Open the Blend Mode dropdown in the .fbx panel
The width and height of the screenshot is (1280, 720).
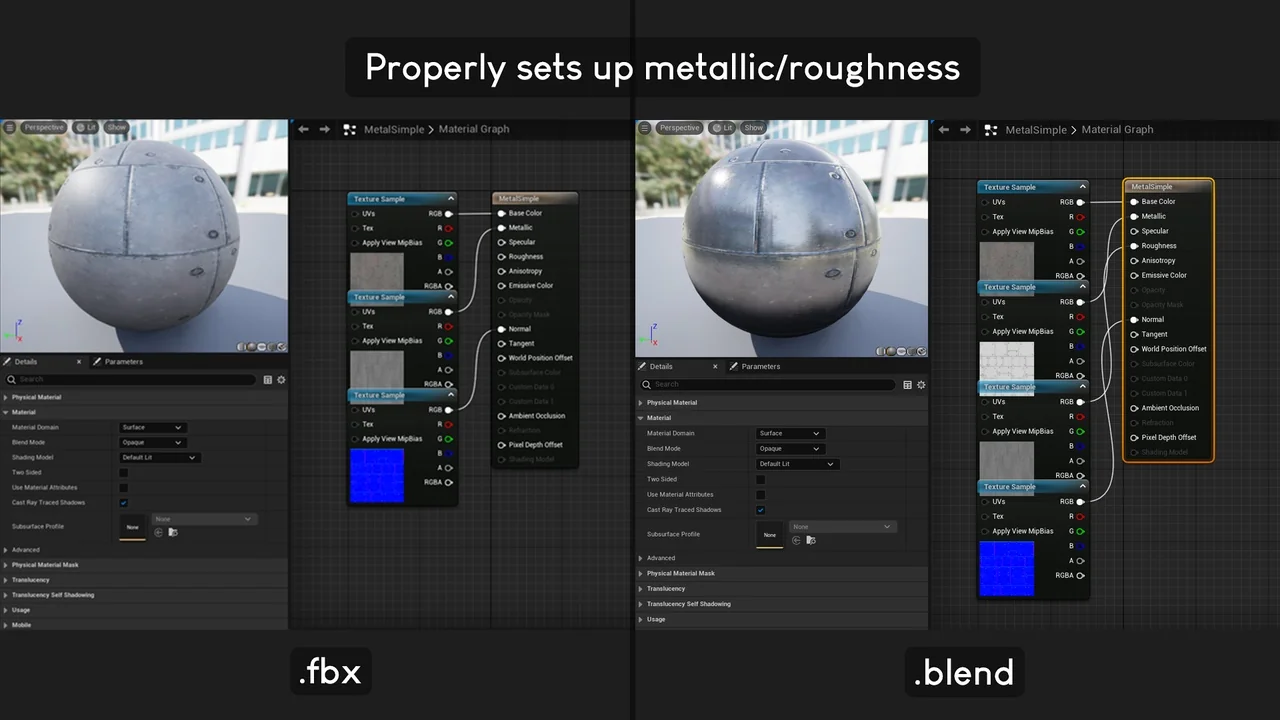pos(152,442)
